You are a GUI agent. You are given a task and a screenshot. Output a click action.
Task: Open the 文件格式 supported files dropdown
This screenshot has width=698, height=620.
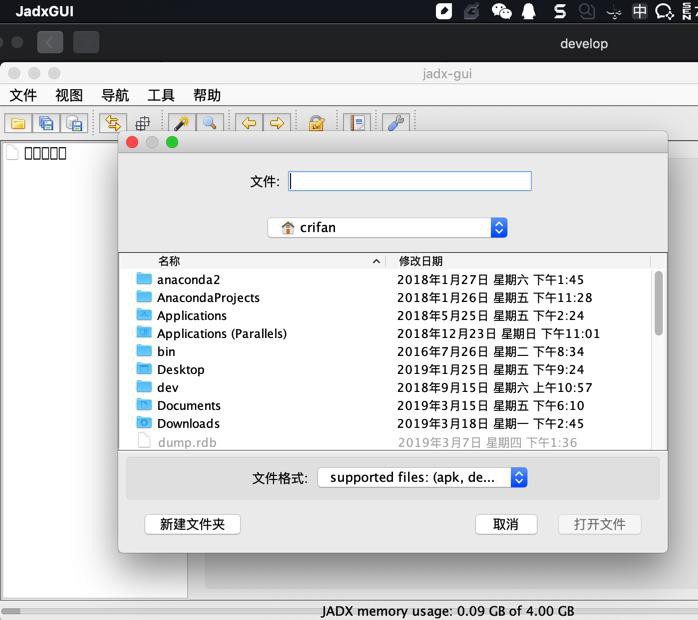(422, 478)
